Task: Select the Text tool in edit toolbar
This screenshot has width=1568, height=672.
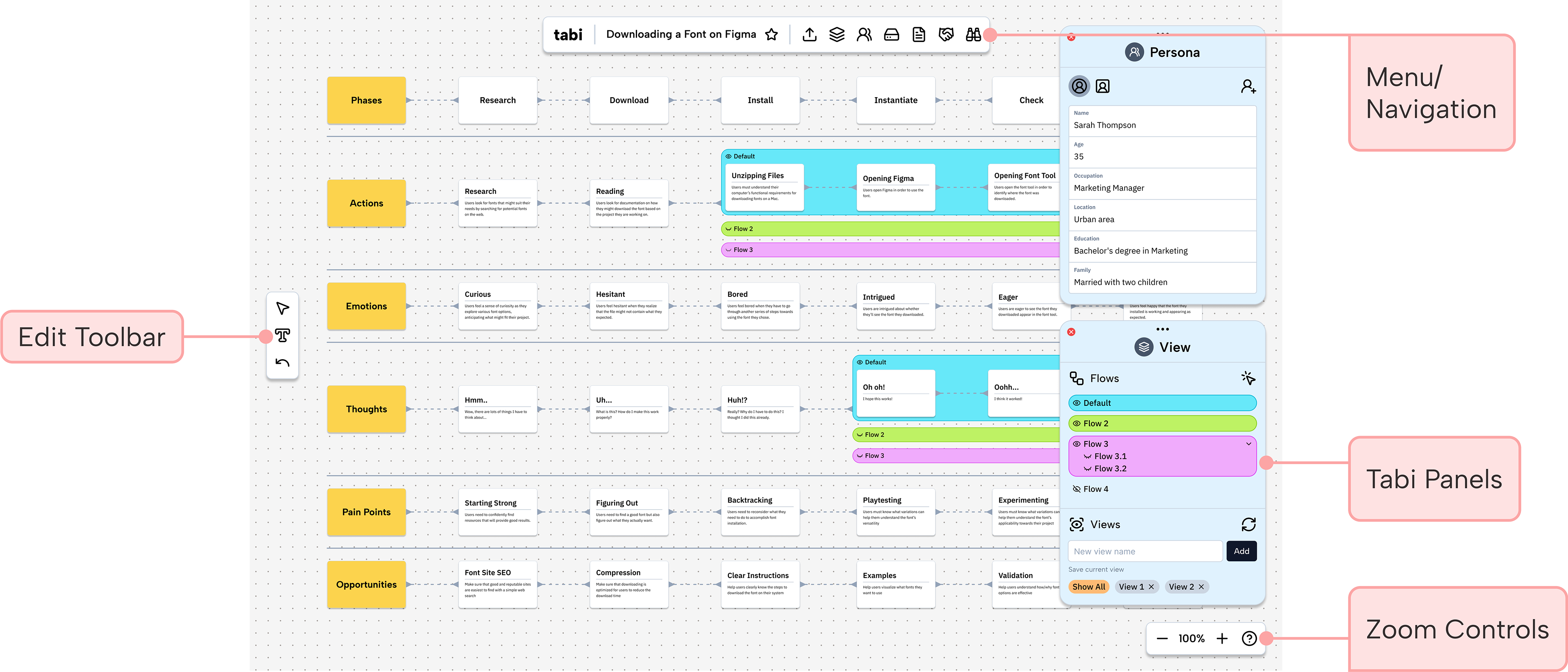Action: (x=283, y=336)
